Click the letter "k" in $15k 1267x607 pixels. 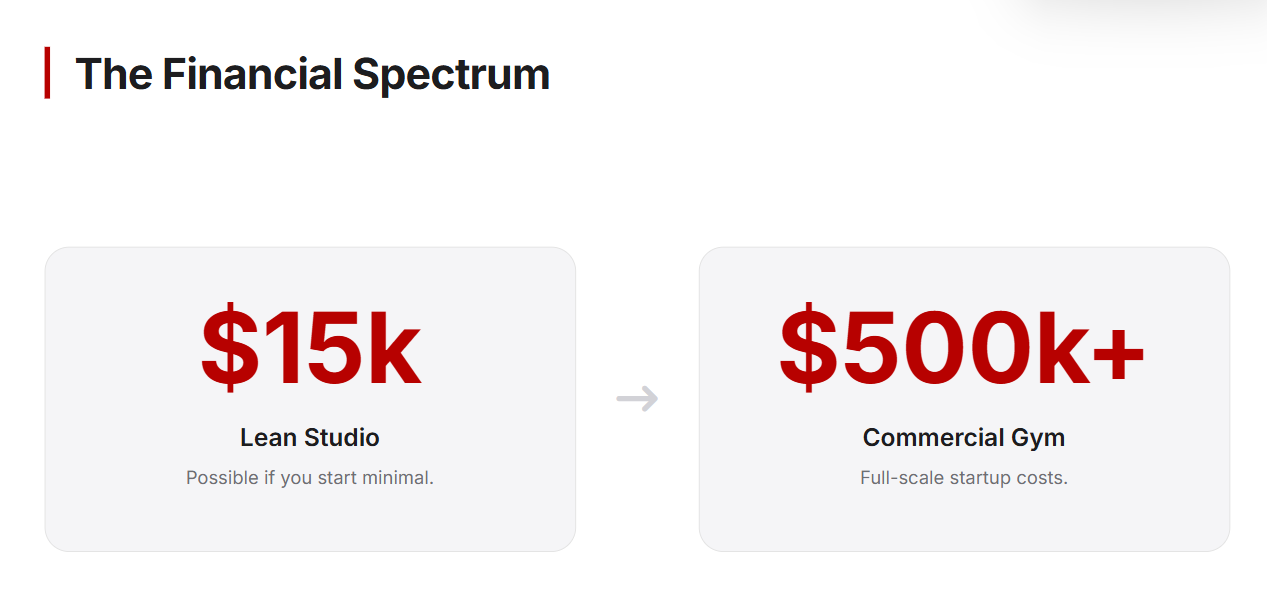point(391,348)
